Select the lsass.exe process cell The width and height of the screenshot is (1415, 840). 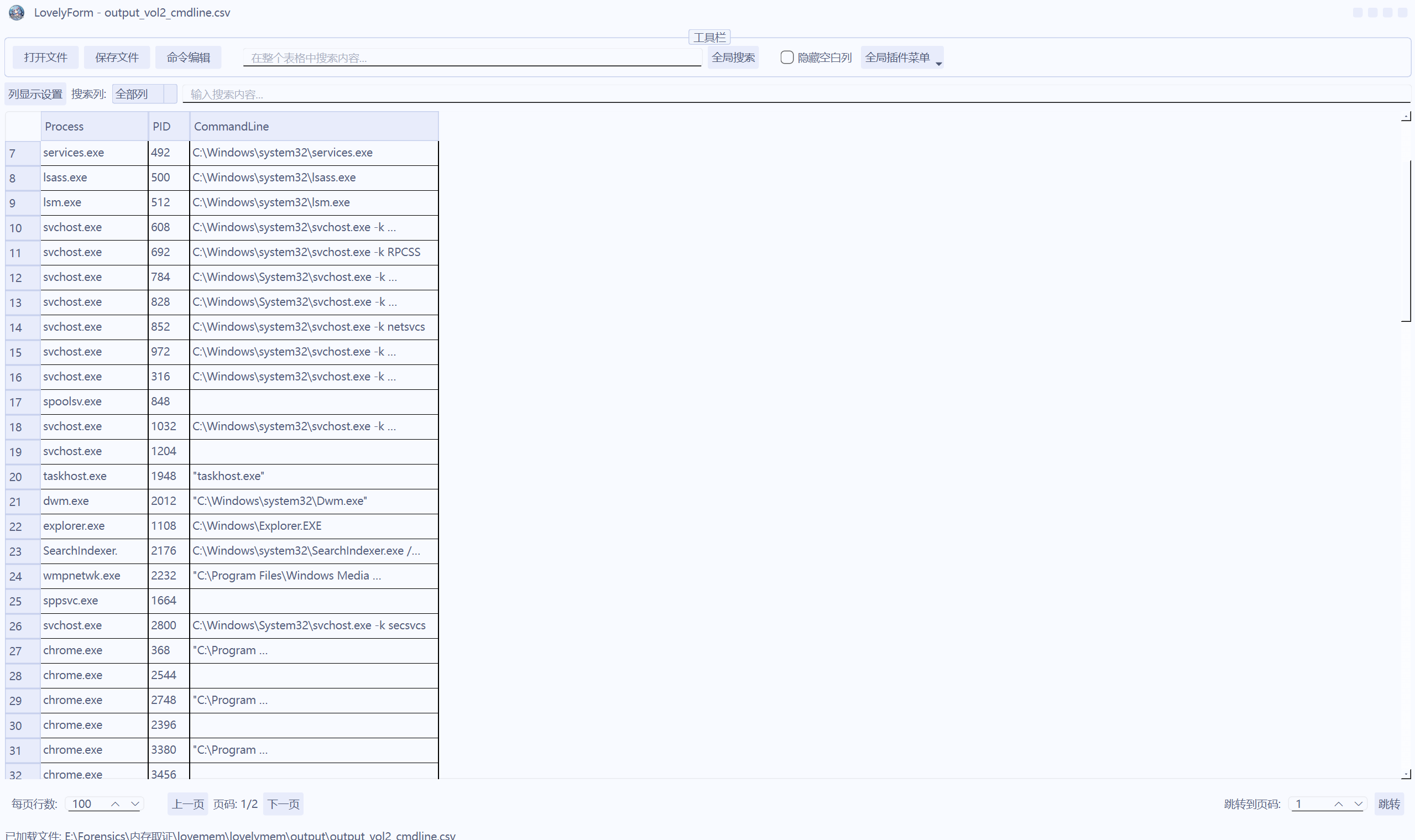tap(94, 178)
